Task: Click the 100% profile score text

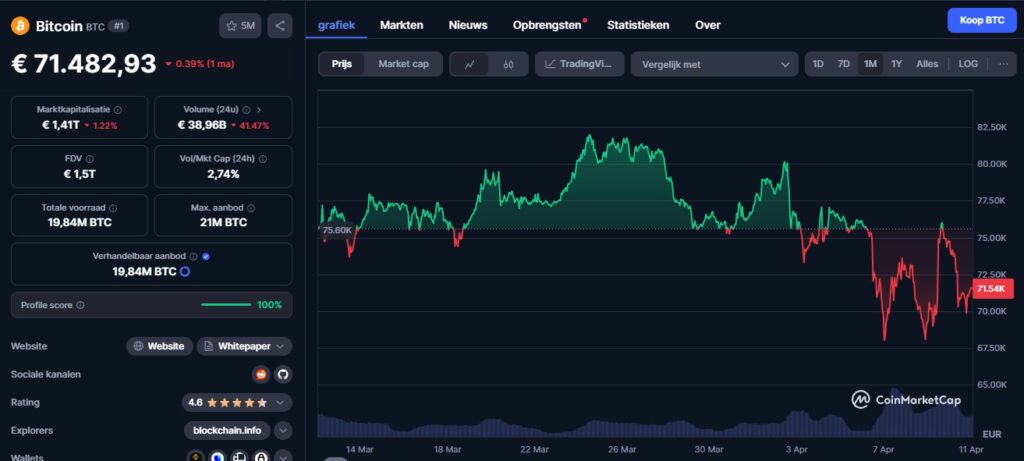Action: (270, 305)
